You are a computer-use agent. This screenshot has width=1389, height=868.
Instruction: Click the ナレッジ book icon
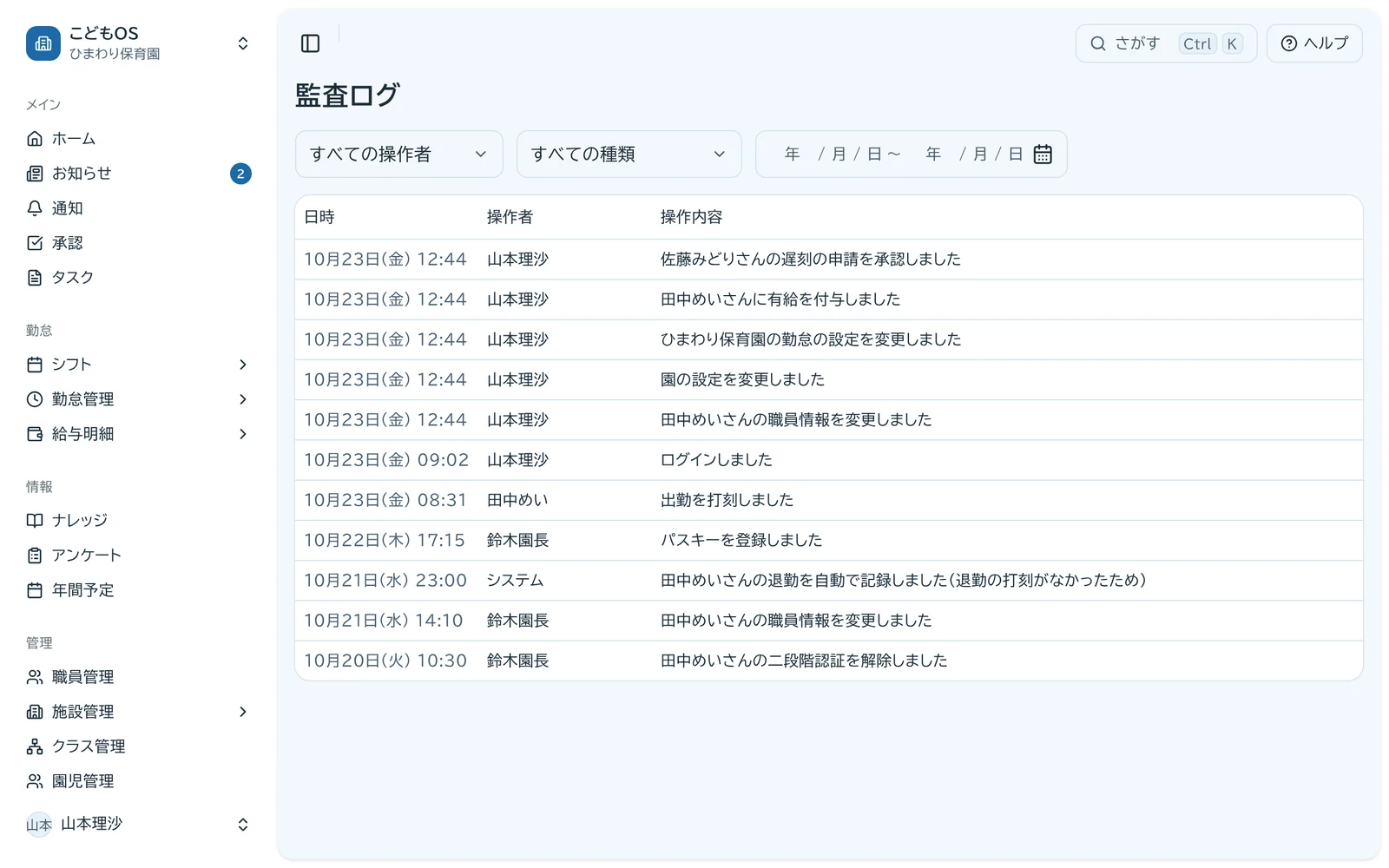pos(35,521)
